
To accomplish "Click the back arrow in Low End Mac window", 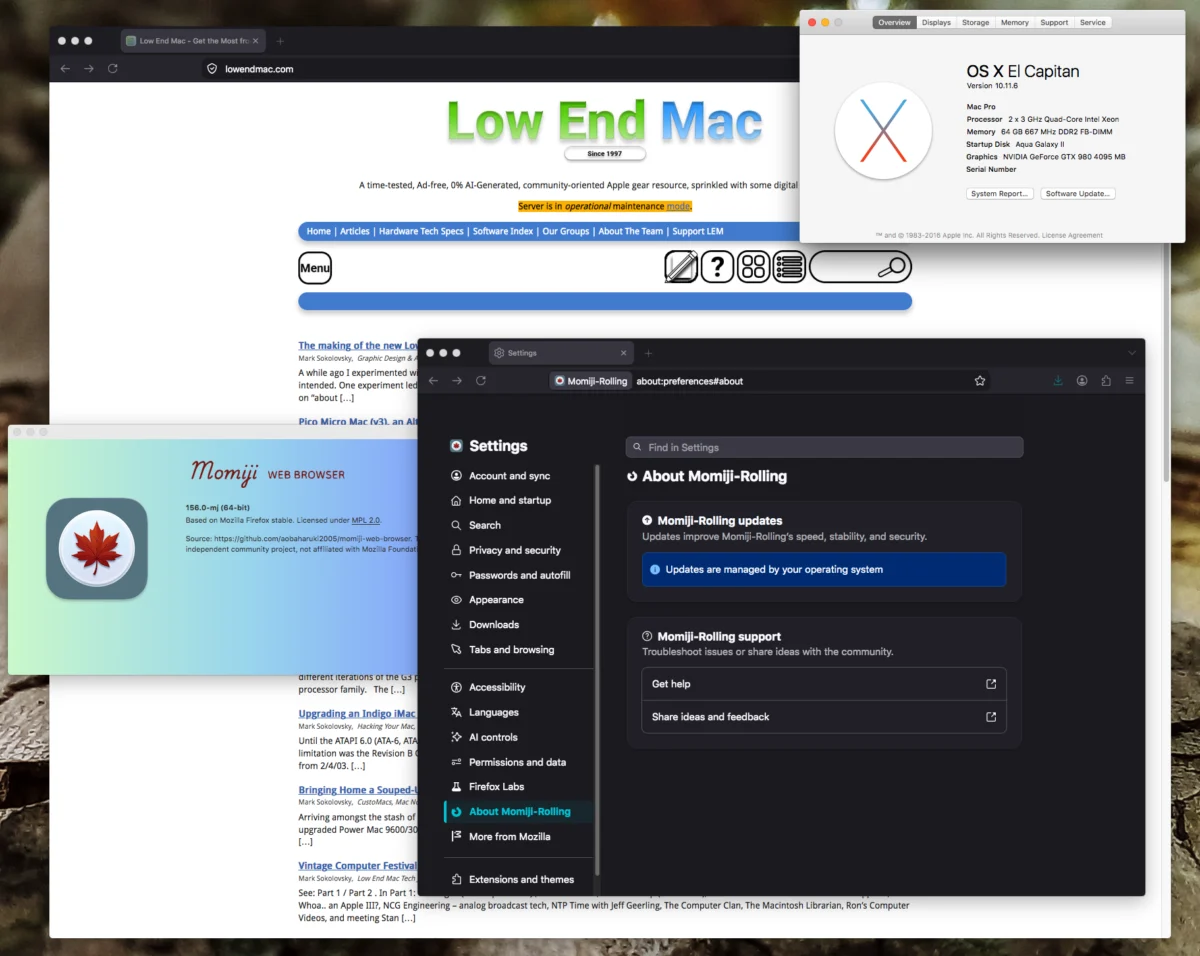I will [65, 69].
